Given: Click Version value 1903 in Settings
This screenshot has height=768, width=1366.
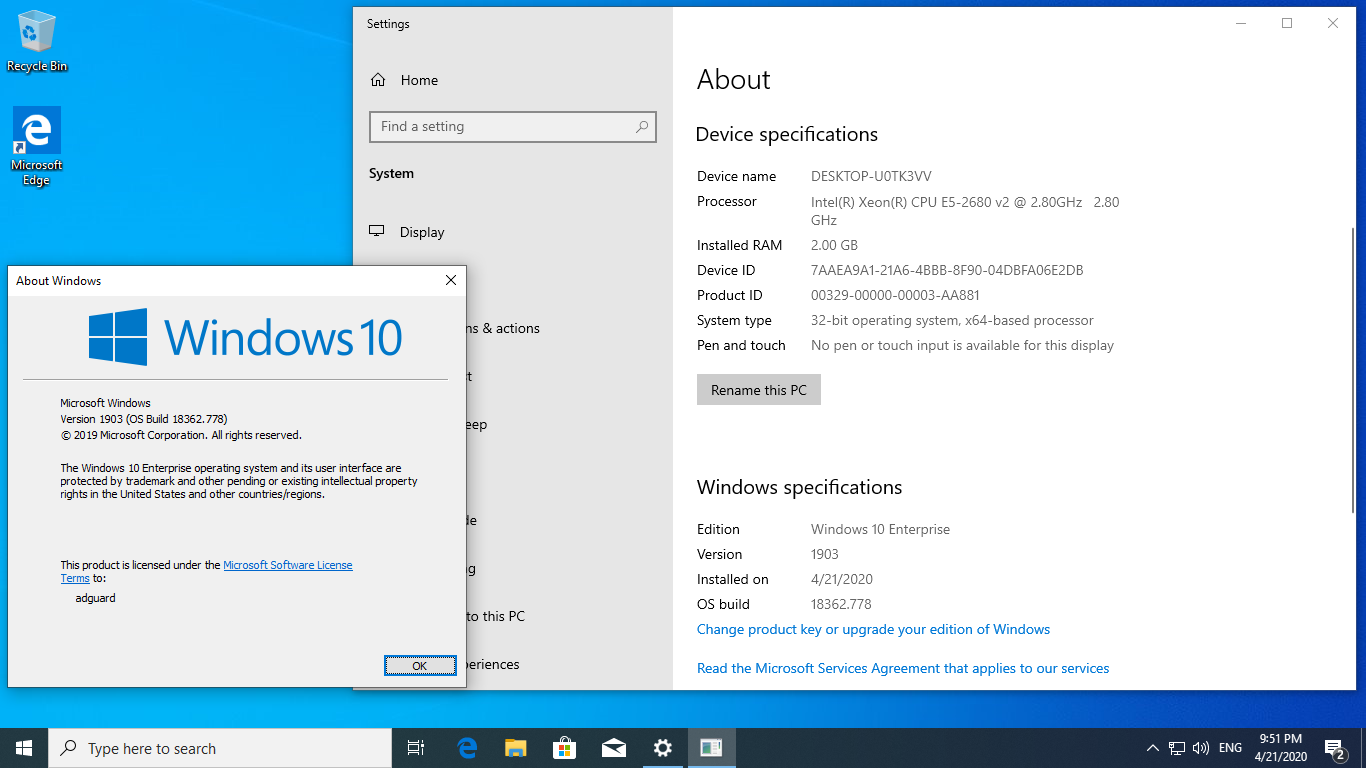Looking at the screenshot, I should [x=825, y=554].
